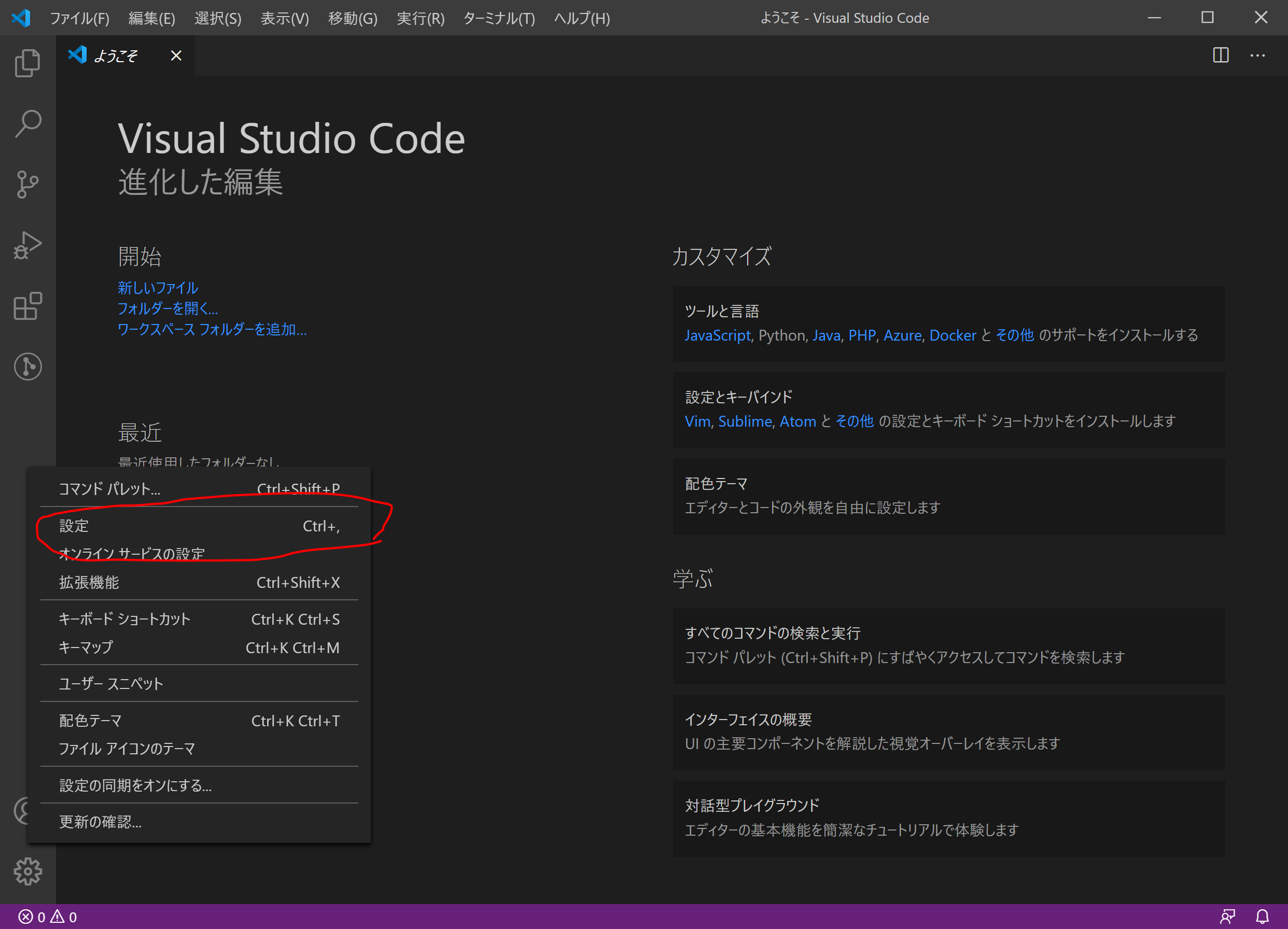
Task: Close the ようこそ tab
Action: tap(176, 55)
